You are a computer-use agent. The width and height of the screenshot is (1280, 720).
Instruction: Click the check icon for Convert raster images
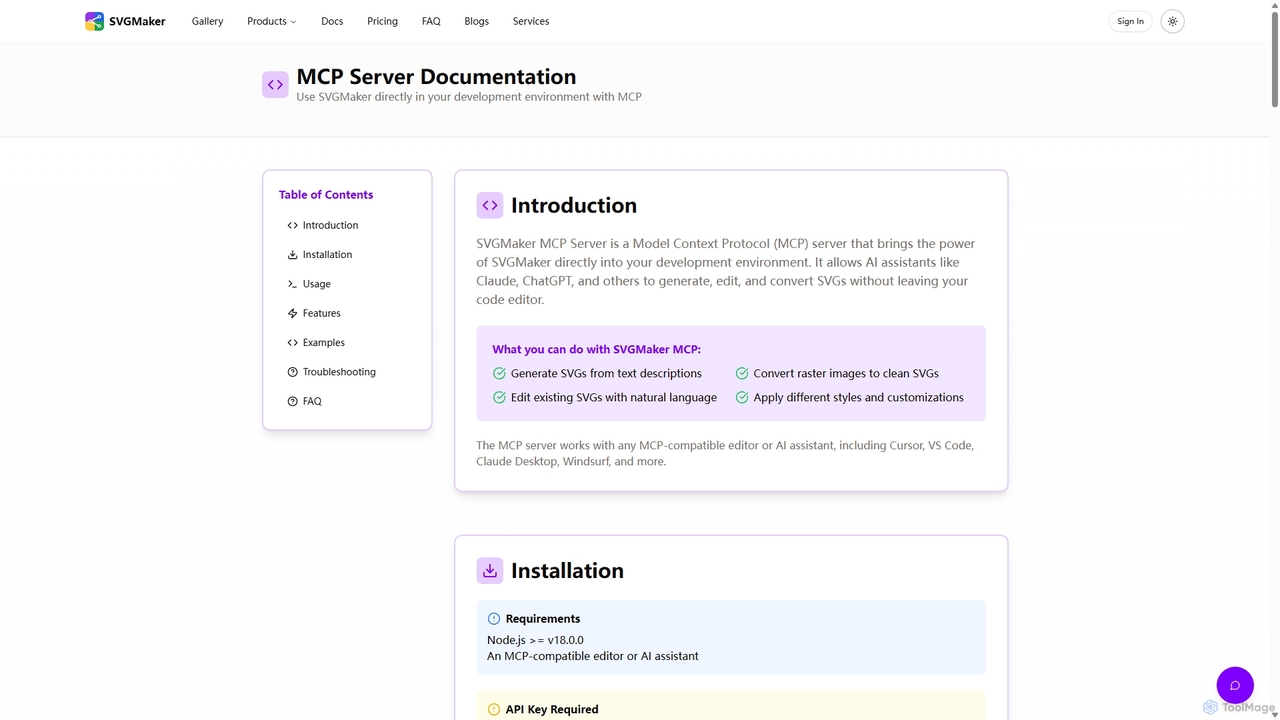742,373
